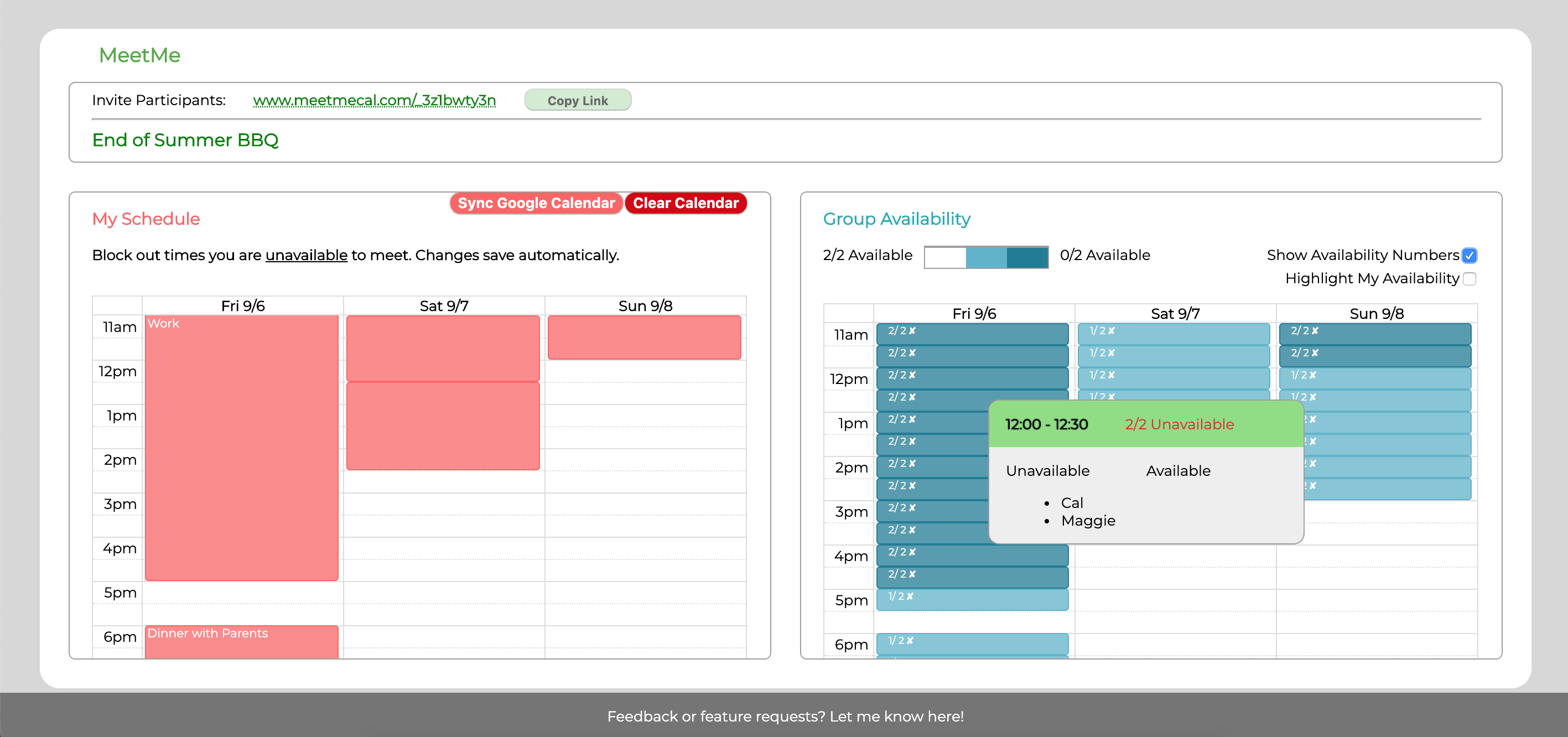Toggle Show Availability Numbers checkbox

(x=1469, y=256)
